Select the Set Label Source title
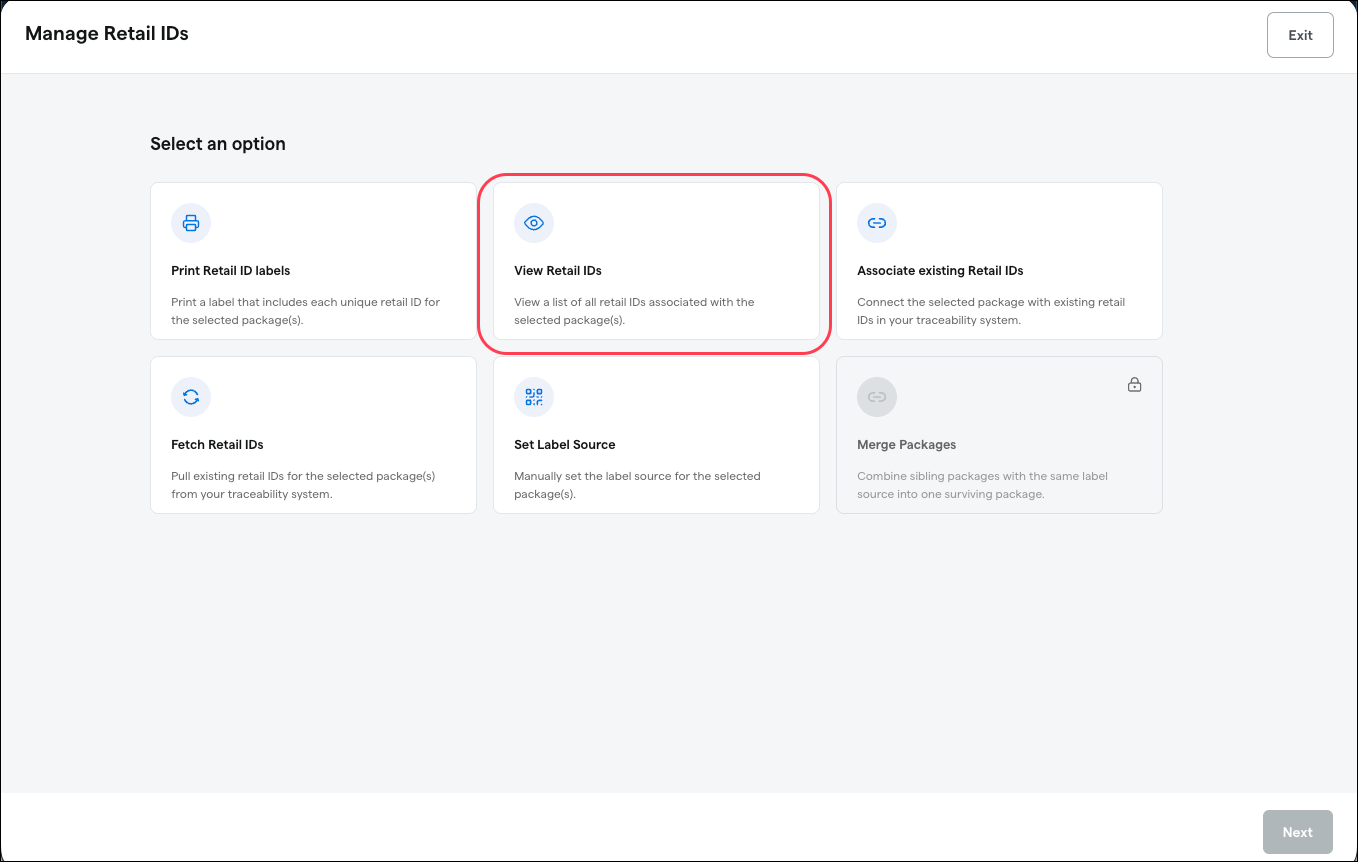1358x862 pixels. point(565,445)
